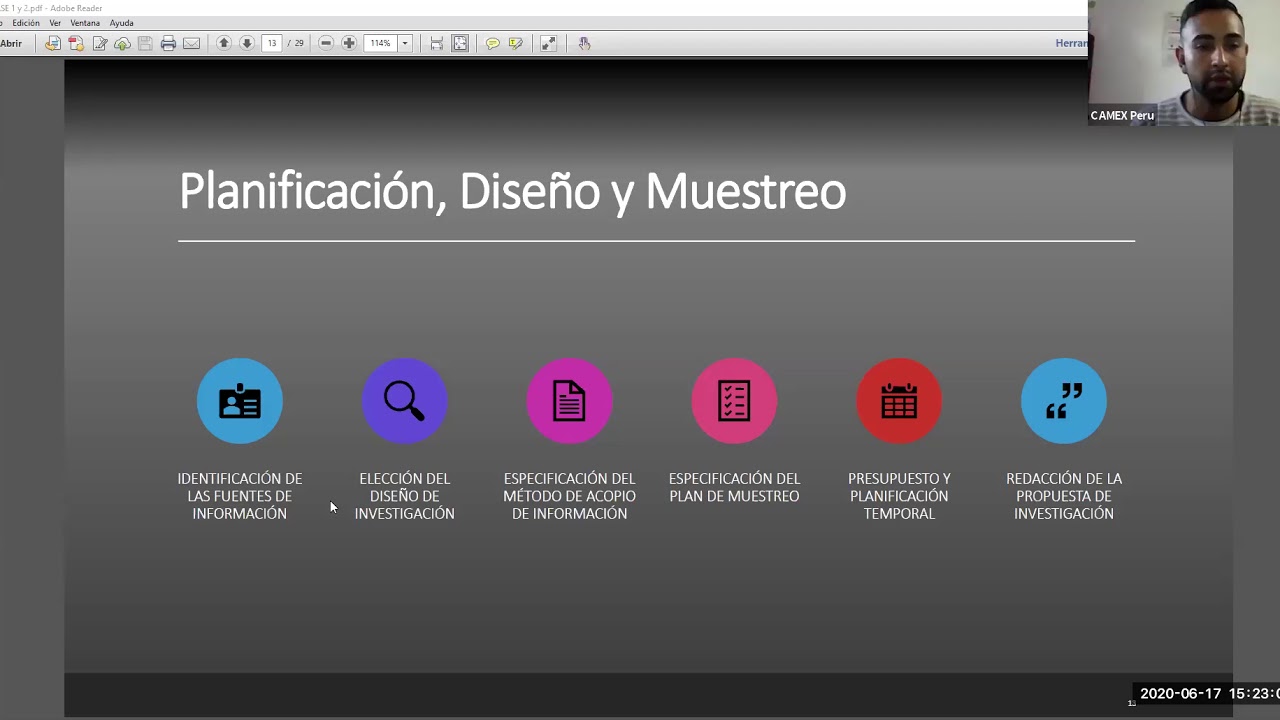Click the hand touch mode icon
The height and width of the screenshot is (720, 1280).
(x=584, y=43)
